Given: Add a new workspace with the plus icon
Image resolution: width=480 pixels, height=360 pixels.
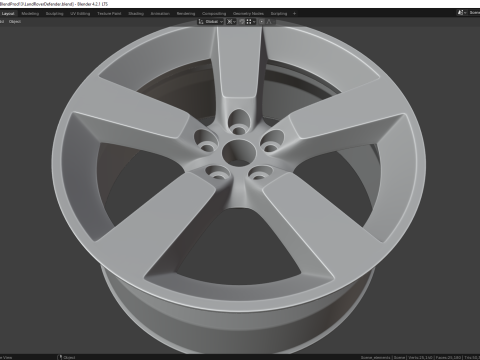Looking at the screenshot, I should pyautogui.click(x=294, y=14).
